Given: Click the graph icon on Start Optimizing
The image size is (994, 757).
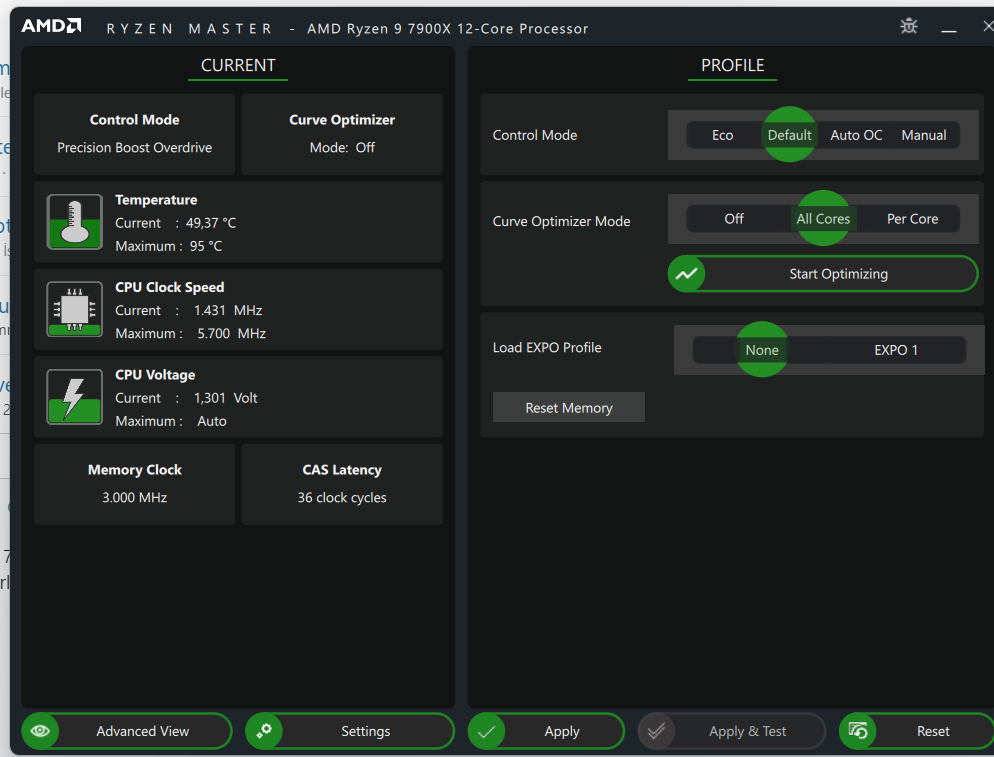Looking at the screenshot, I should [687, 274].
